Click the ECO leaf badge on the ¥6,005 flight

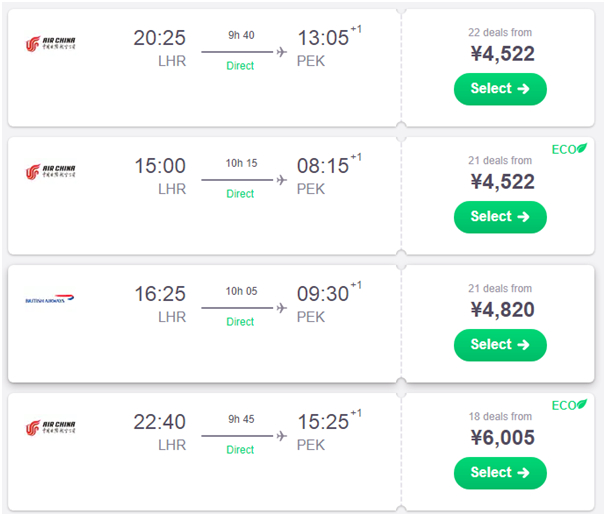pos(569,405)
